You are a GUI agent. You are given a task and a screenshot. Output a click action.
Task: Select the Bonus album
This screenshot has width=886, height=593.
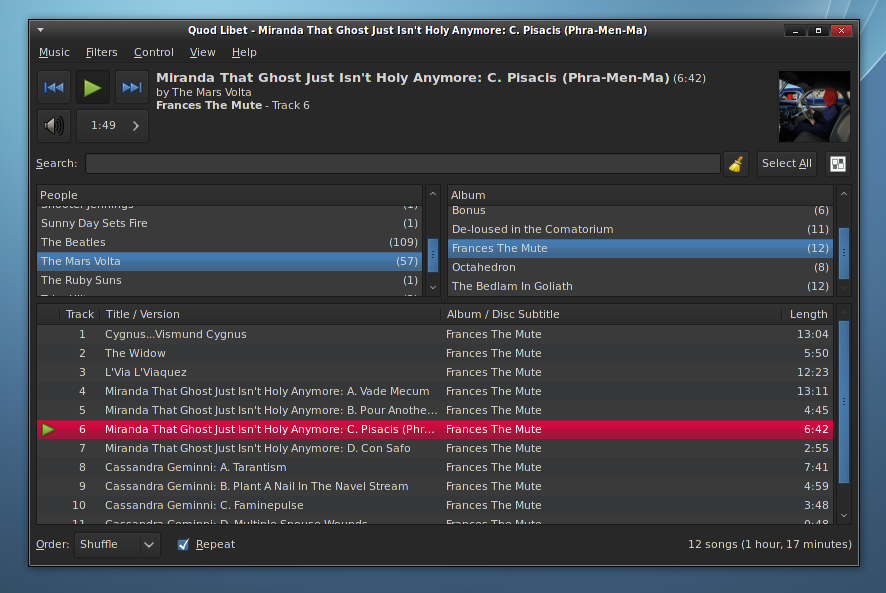640,211
